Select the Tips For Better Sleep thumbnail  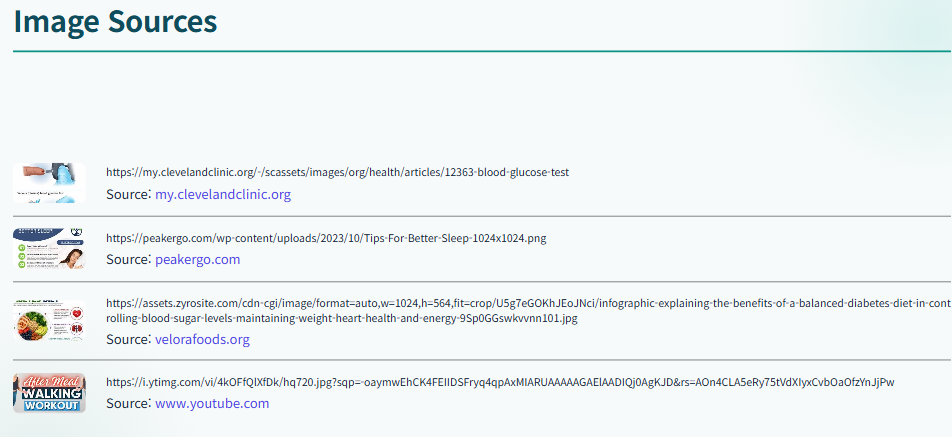[x=49, y=248]
